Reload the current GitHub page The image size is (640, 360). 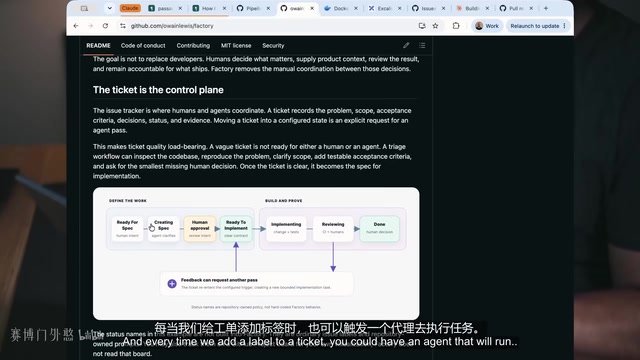click(105, 26)
